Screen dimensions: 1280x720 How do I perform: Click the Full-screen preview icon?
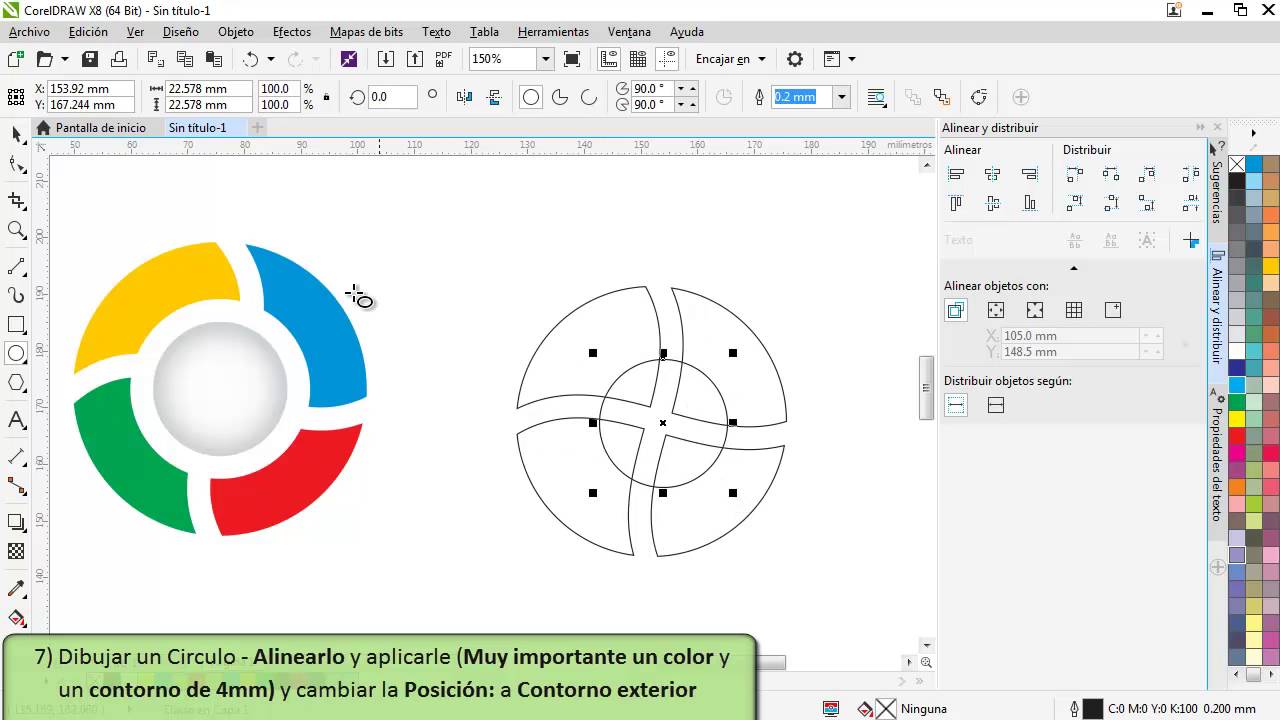[572, 59]
